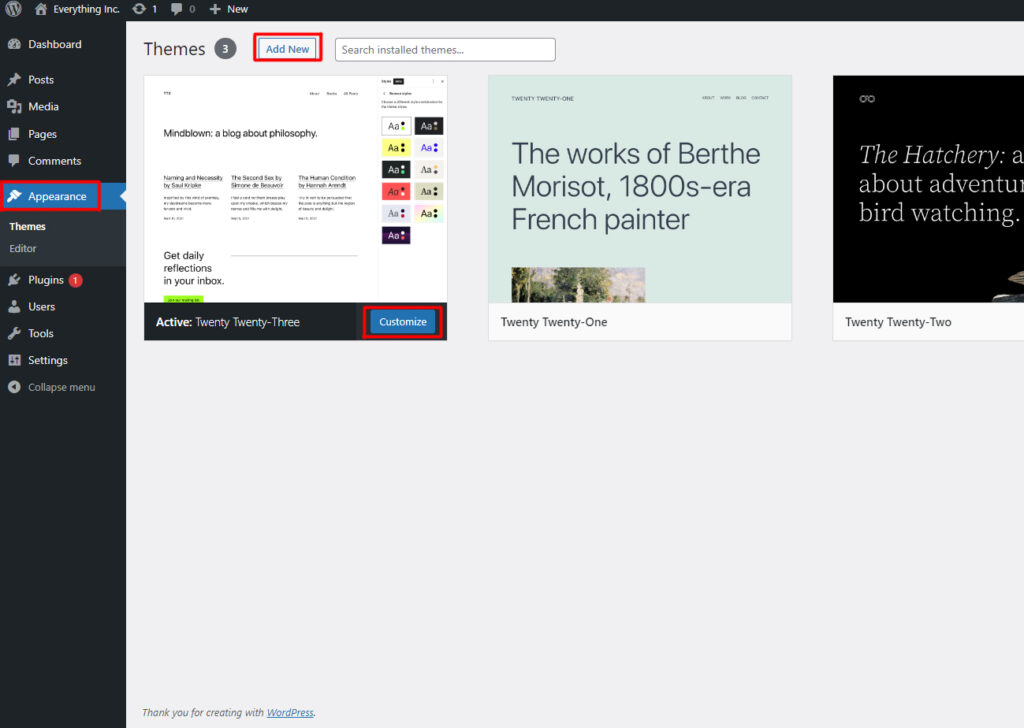Collapse the admin sidebar menu

(x=61, y=387)
